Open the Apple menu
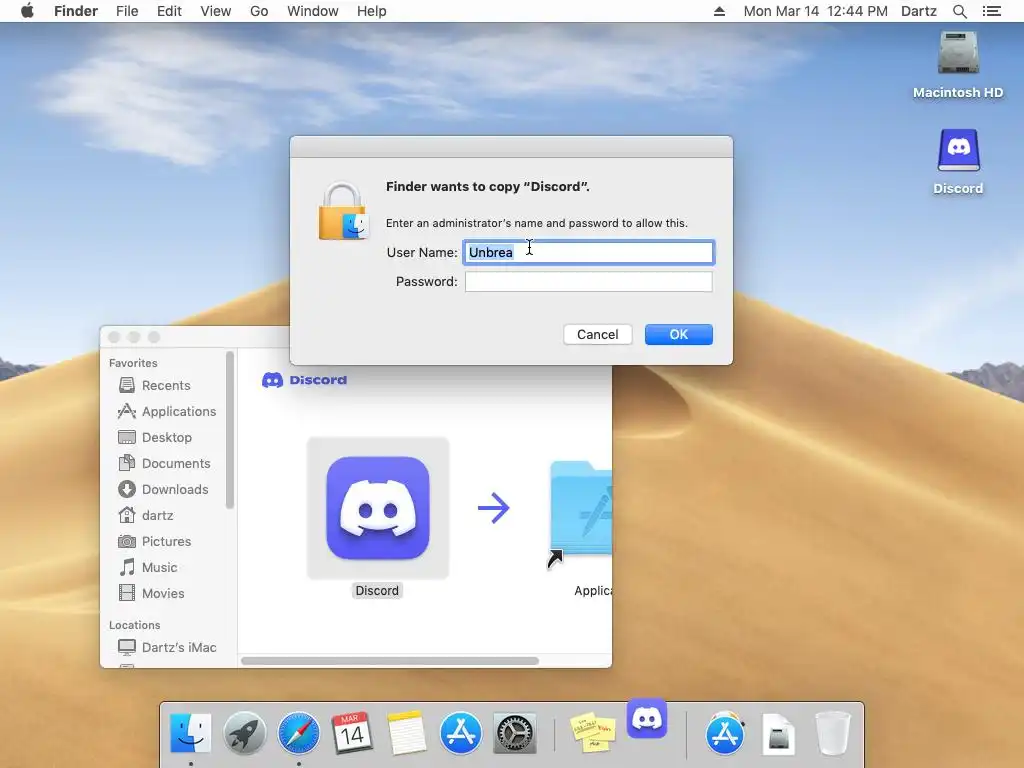This screenshot has height=768, width=1024. (27, 11)
